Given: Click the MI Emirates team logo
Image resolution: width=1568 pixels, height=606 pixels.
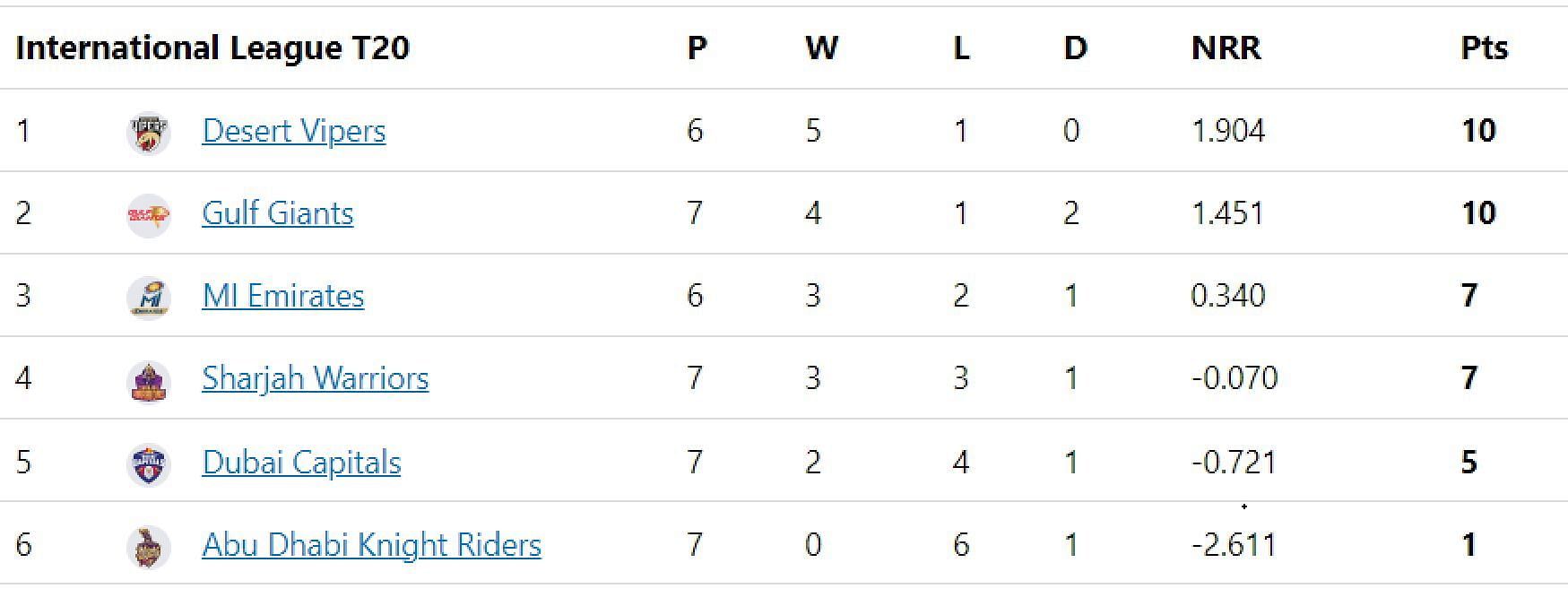Looking at the screenshot, I should tap(149, 298).
